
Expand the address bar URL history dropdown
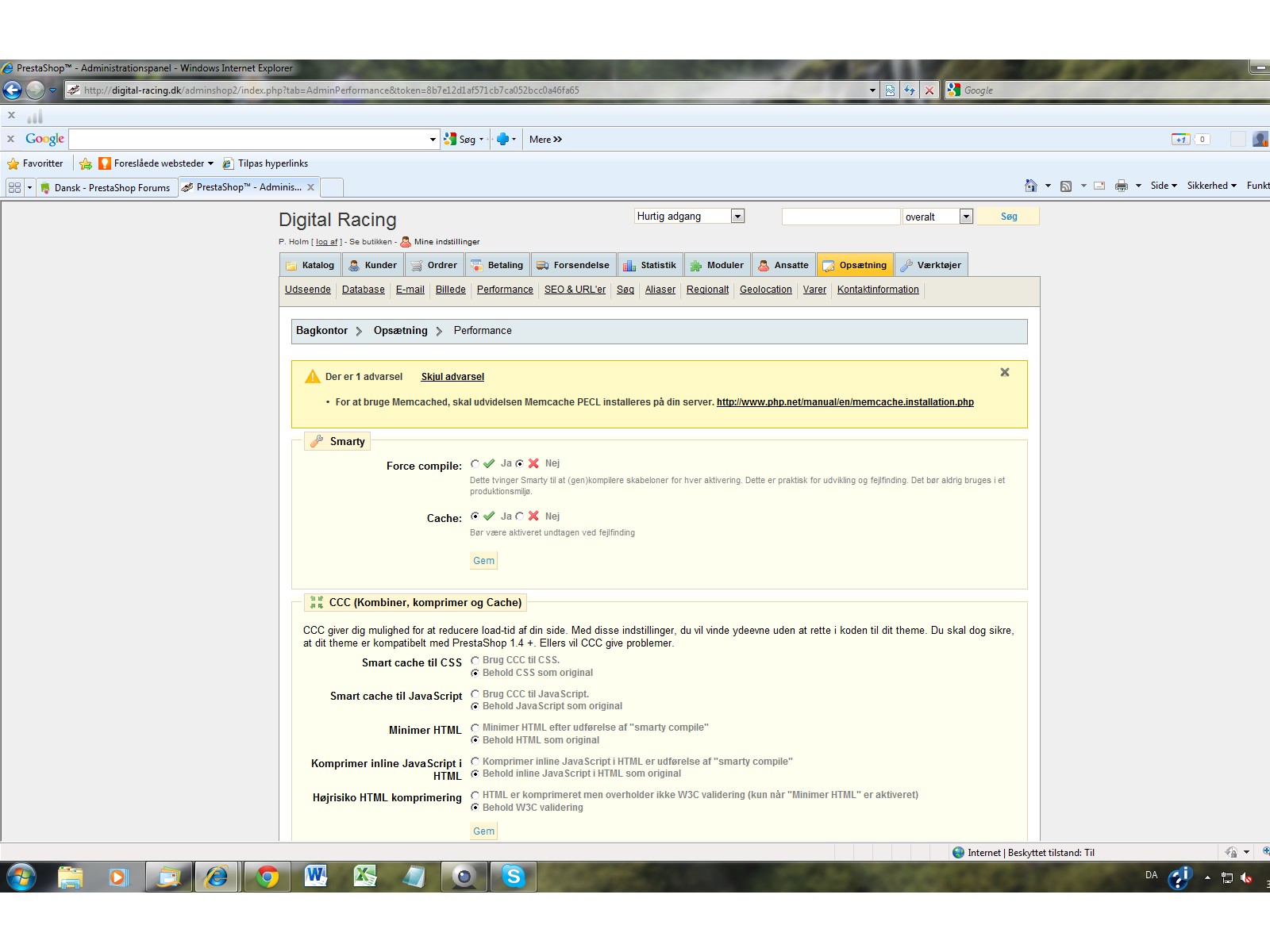[x=872, y=90]
